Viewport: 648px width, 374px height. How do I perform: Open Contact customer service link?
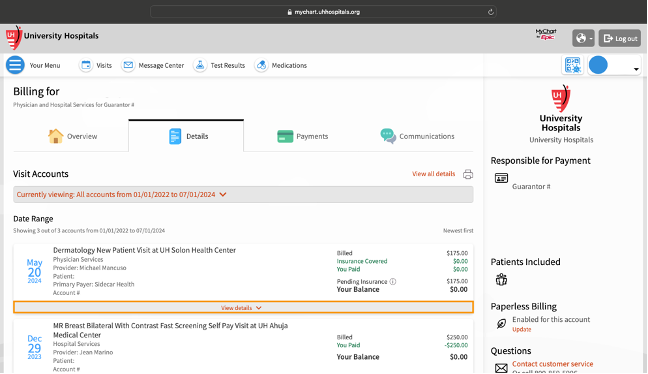click(x=553, y=364)
